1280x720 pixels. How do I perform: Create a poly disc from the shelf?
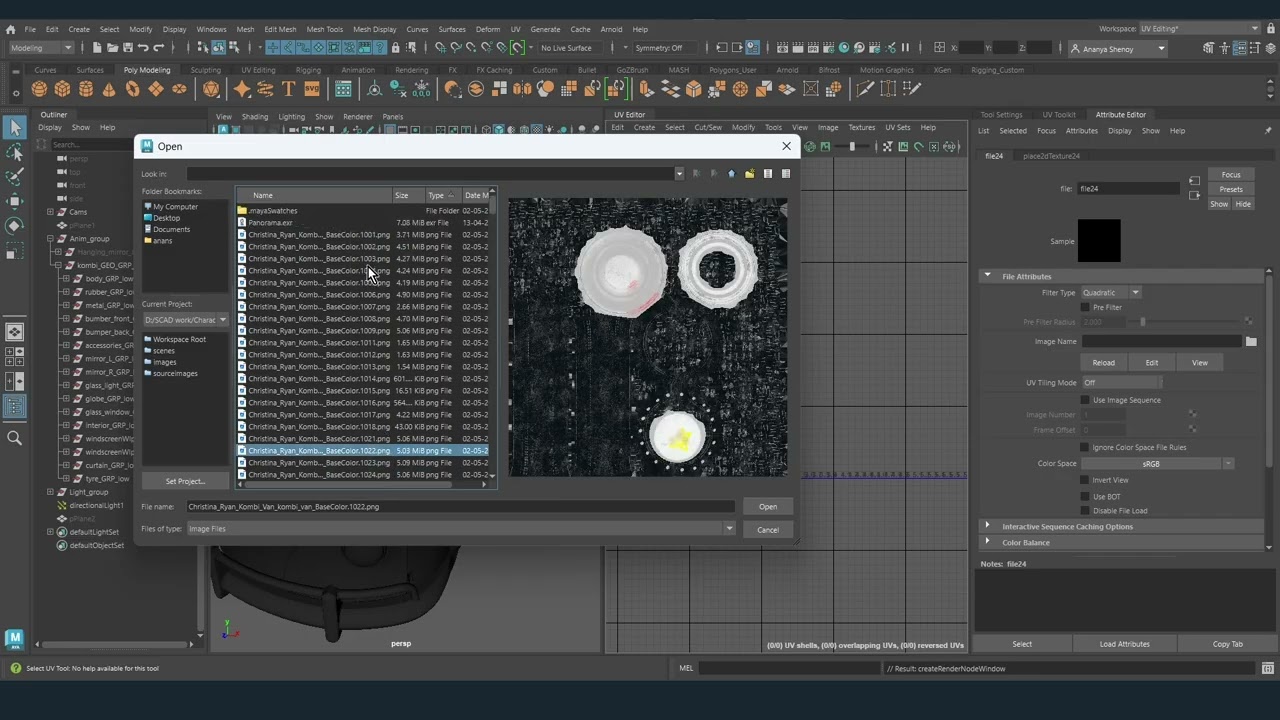pyautogui.click(x=179, y=89)
